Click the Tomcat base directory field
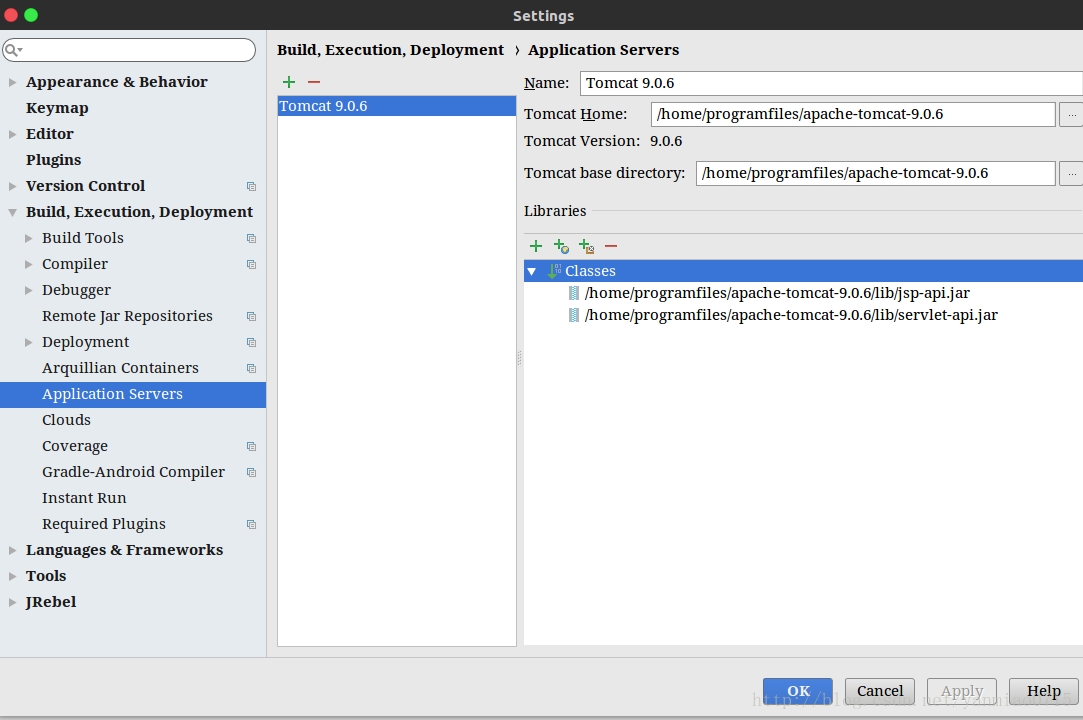Viewport: 1083px width, 720px height. (876, 173)
